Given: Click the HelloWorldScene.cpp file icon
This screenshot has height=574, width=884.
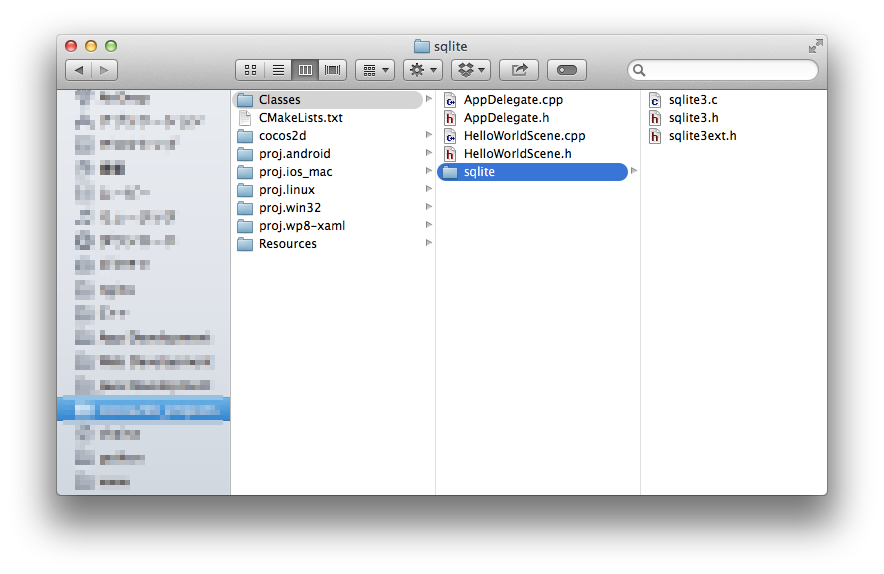Looking at the screenshot, I should [450, 136].
